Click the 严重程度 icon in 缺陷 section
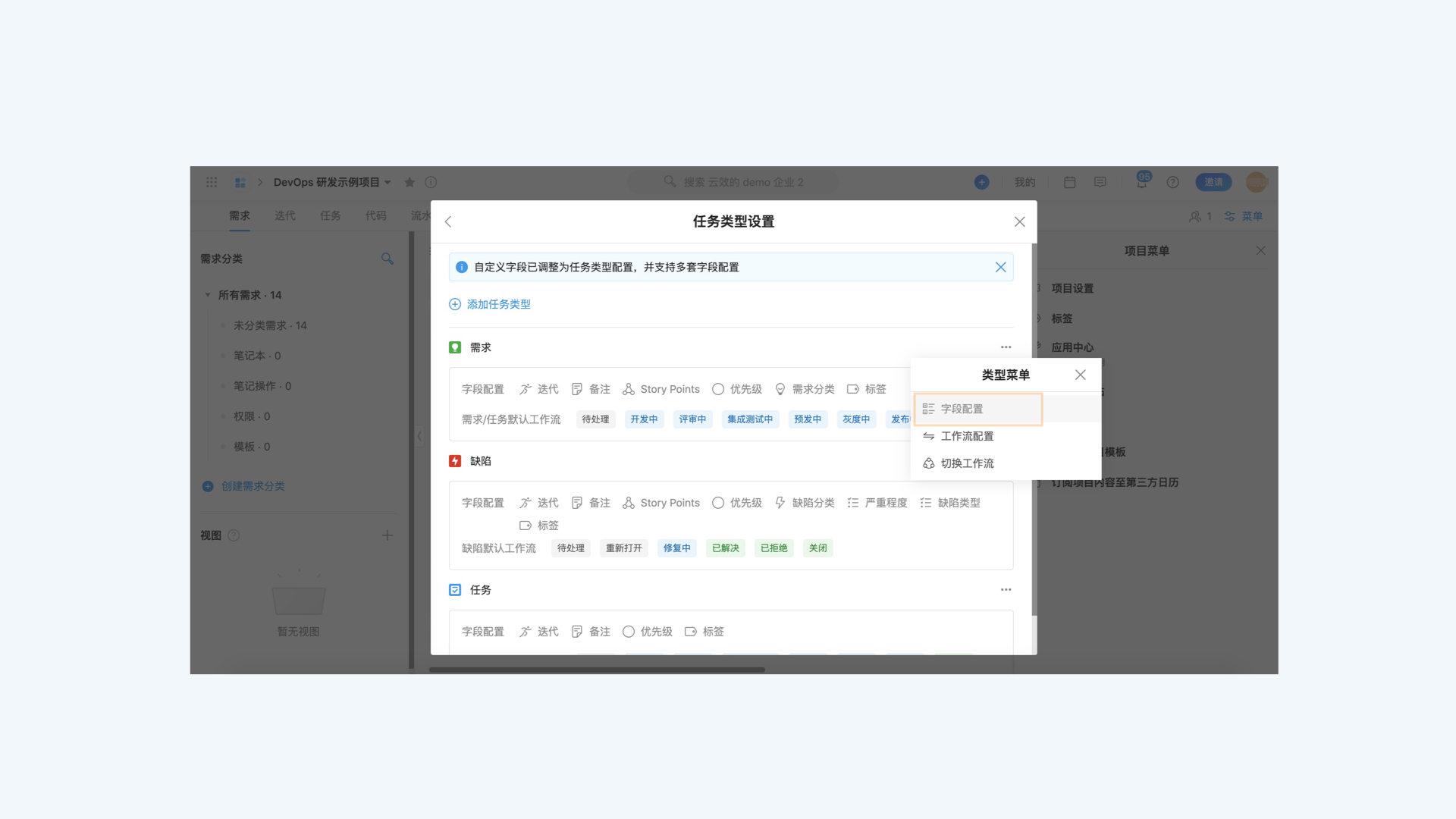The height and width of the screenshot is (819, 1456). click(852, 503)
